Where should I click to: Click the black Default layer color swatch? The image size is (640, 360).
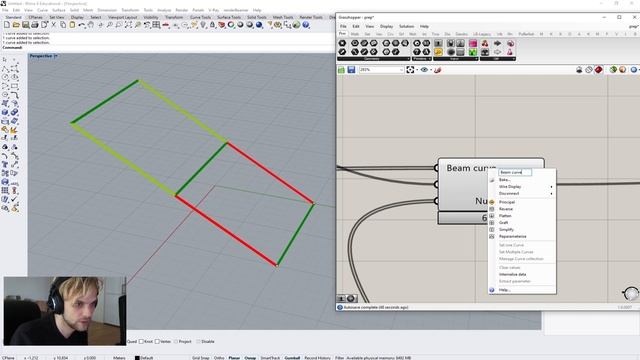(137, 358)
